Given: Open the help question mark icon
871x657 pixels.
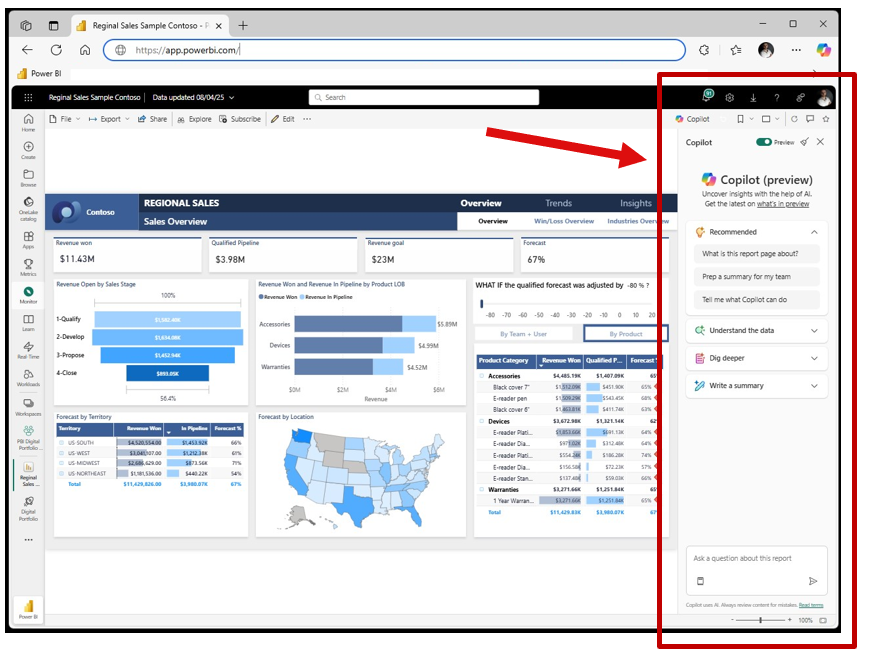Looking at the screenshot, I should [x=777, y=98].
